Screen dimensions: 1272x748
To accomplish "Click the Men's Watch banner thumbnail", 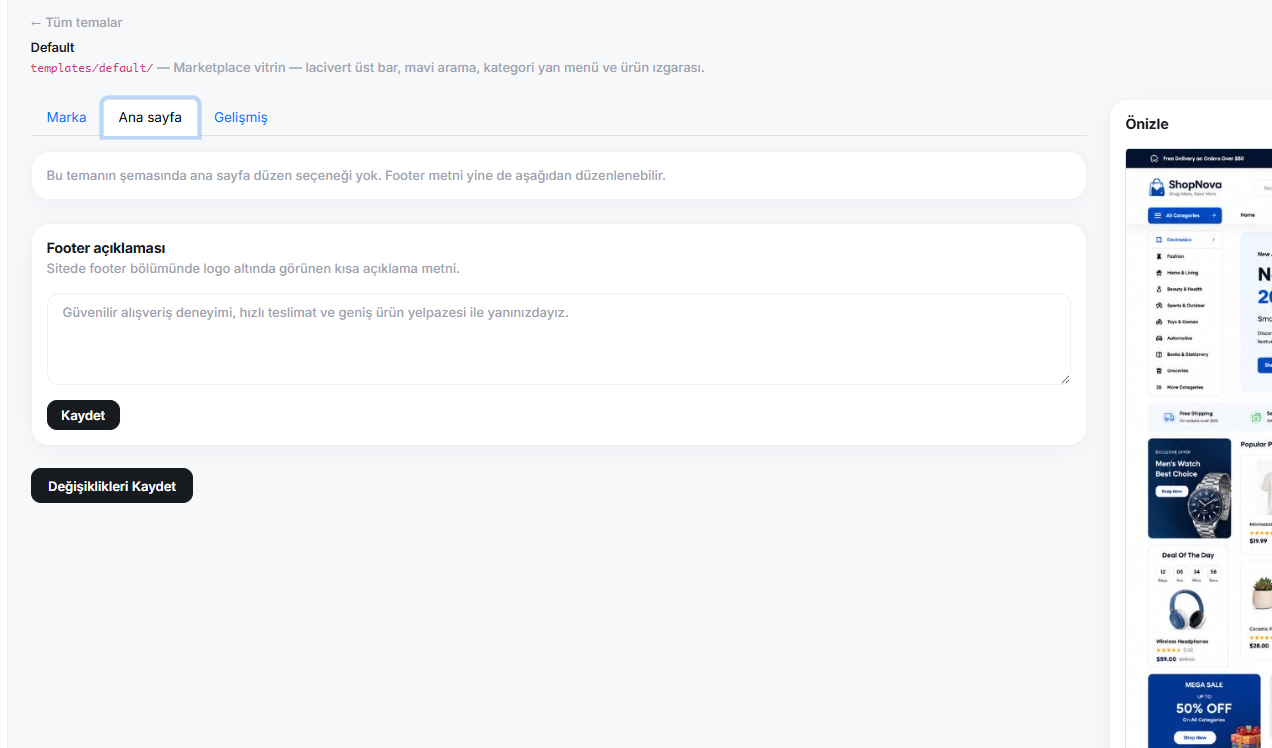I will pos(1189,488).
